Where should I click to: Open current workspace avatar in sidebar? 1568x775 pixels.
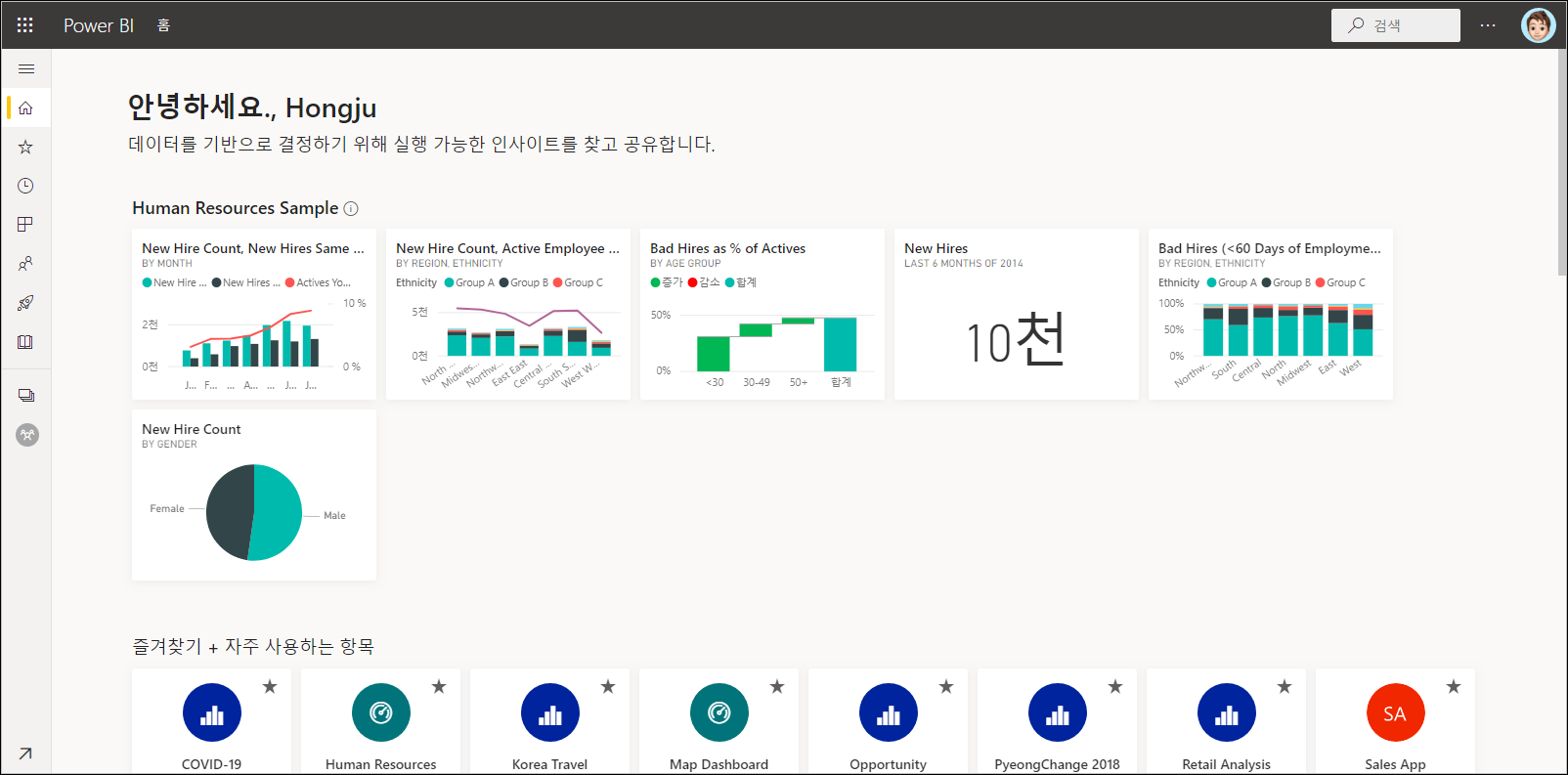tap(27, 435)
